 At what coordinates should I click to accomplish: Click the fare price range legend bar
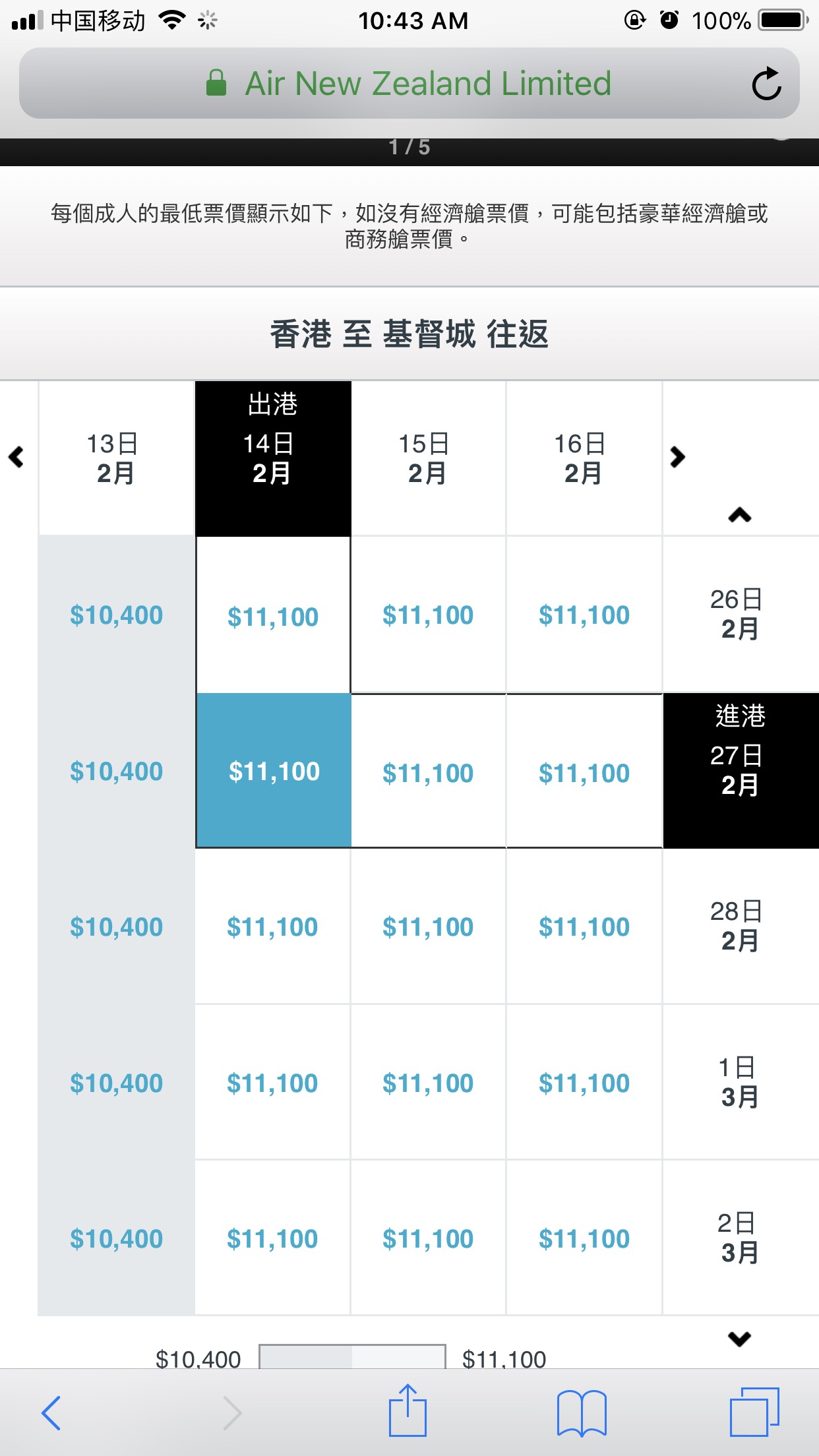352,1356
